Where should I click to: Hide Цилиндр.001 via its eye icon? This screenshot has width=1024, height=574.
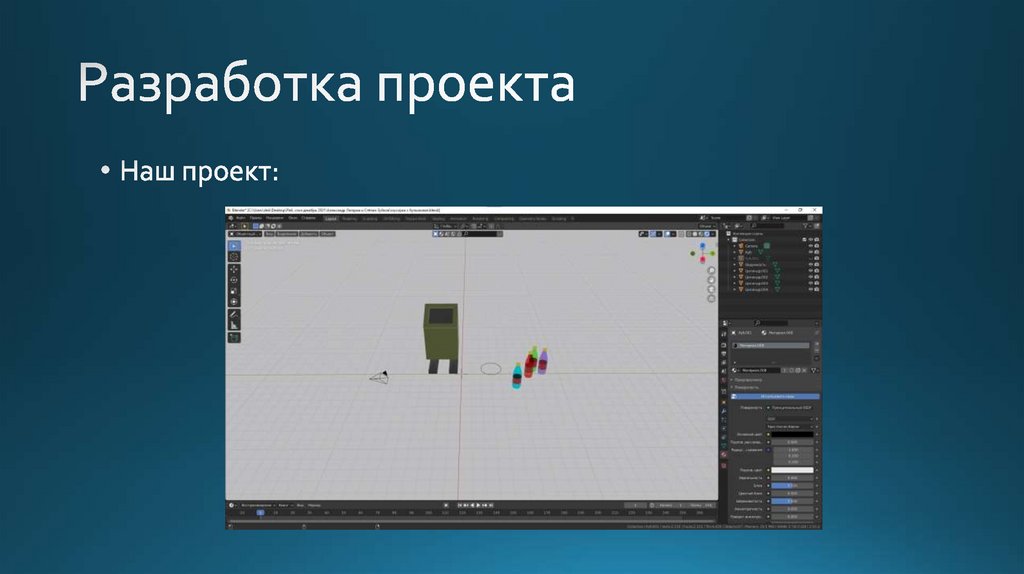point(810,270)
